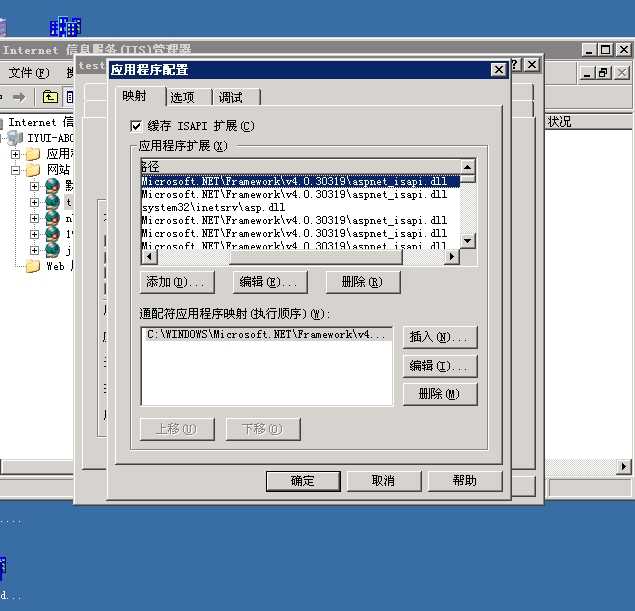
Task: Select the 网站 folder icon in the tree
Action: pyautogui.click(x=33, y=170)
